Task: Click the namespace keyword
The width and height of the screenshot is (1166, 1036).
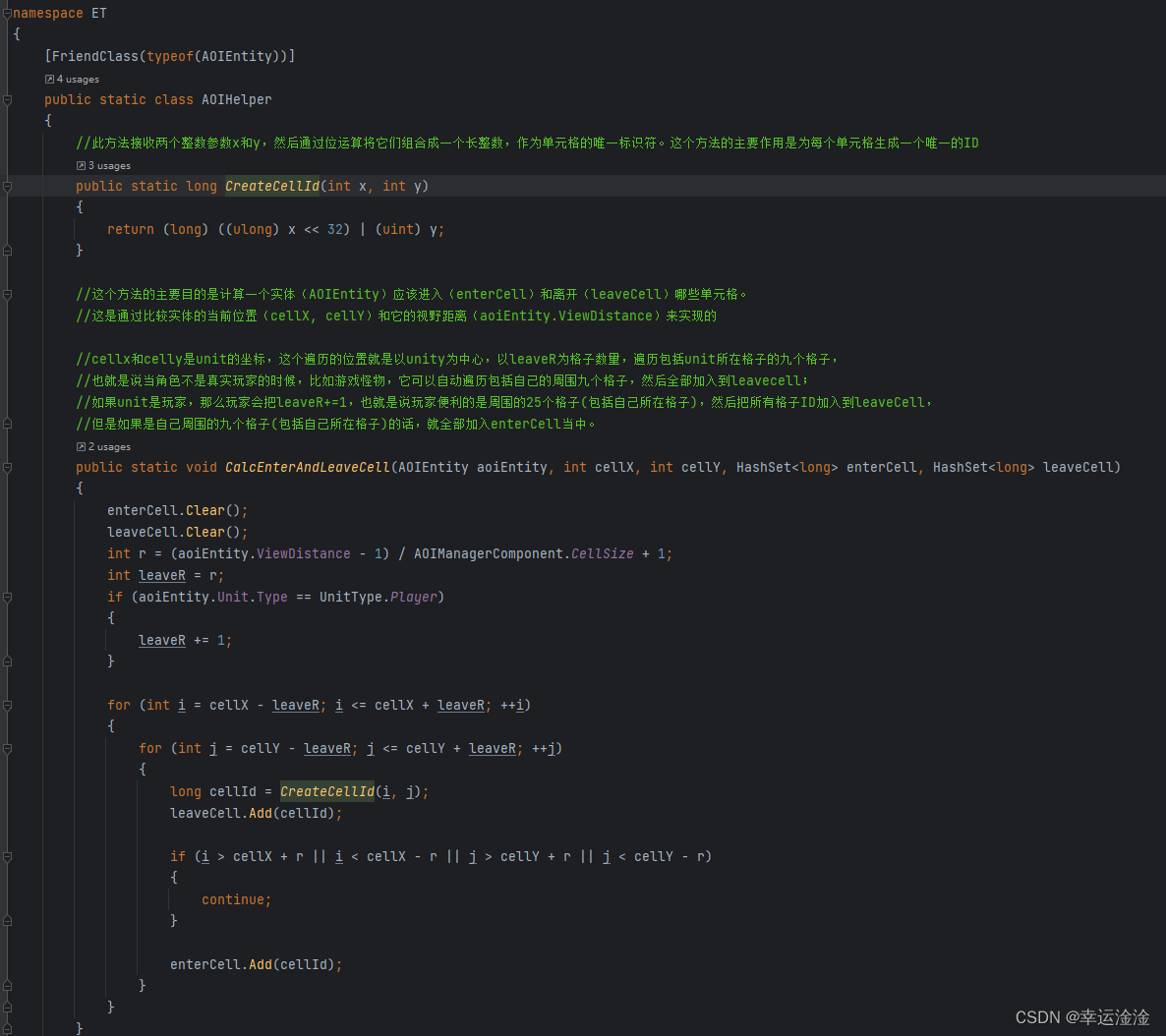Action: click(48, 14)
